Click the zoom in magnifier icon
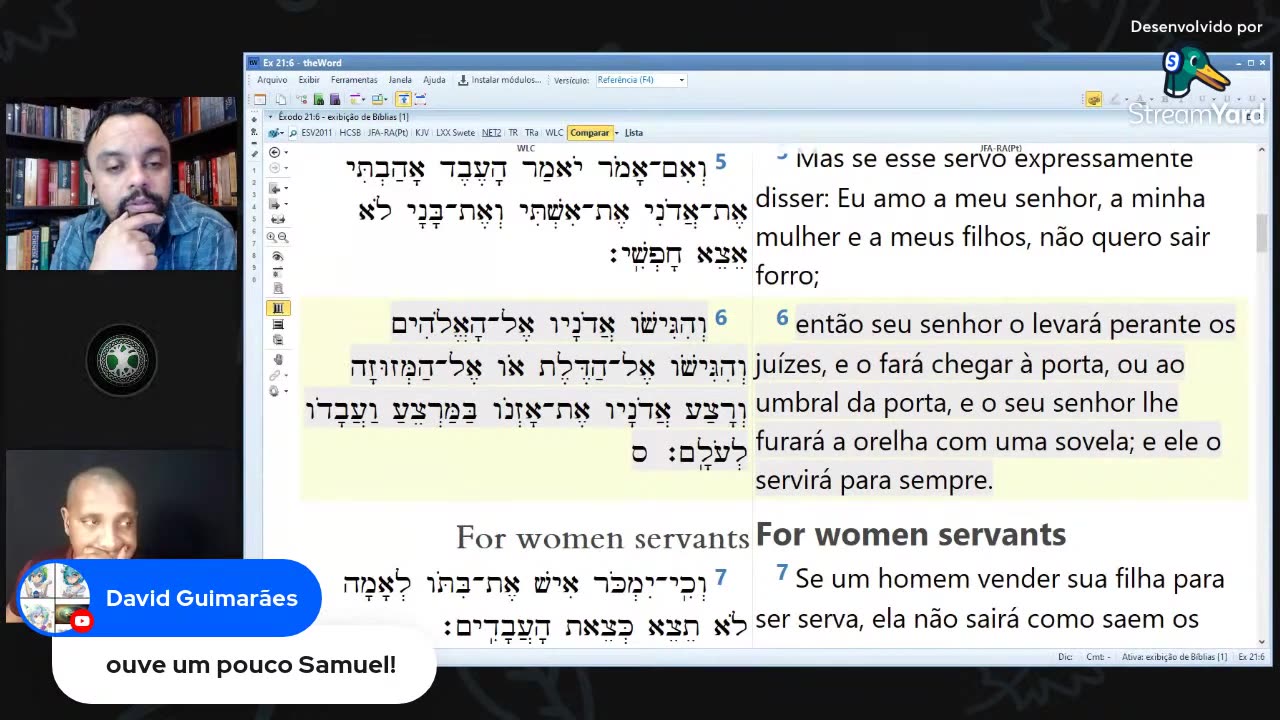 tap(271, 237)
